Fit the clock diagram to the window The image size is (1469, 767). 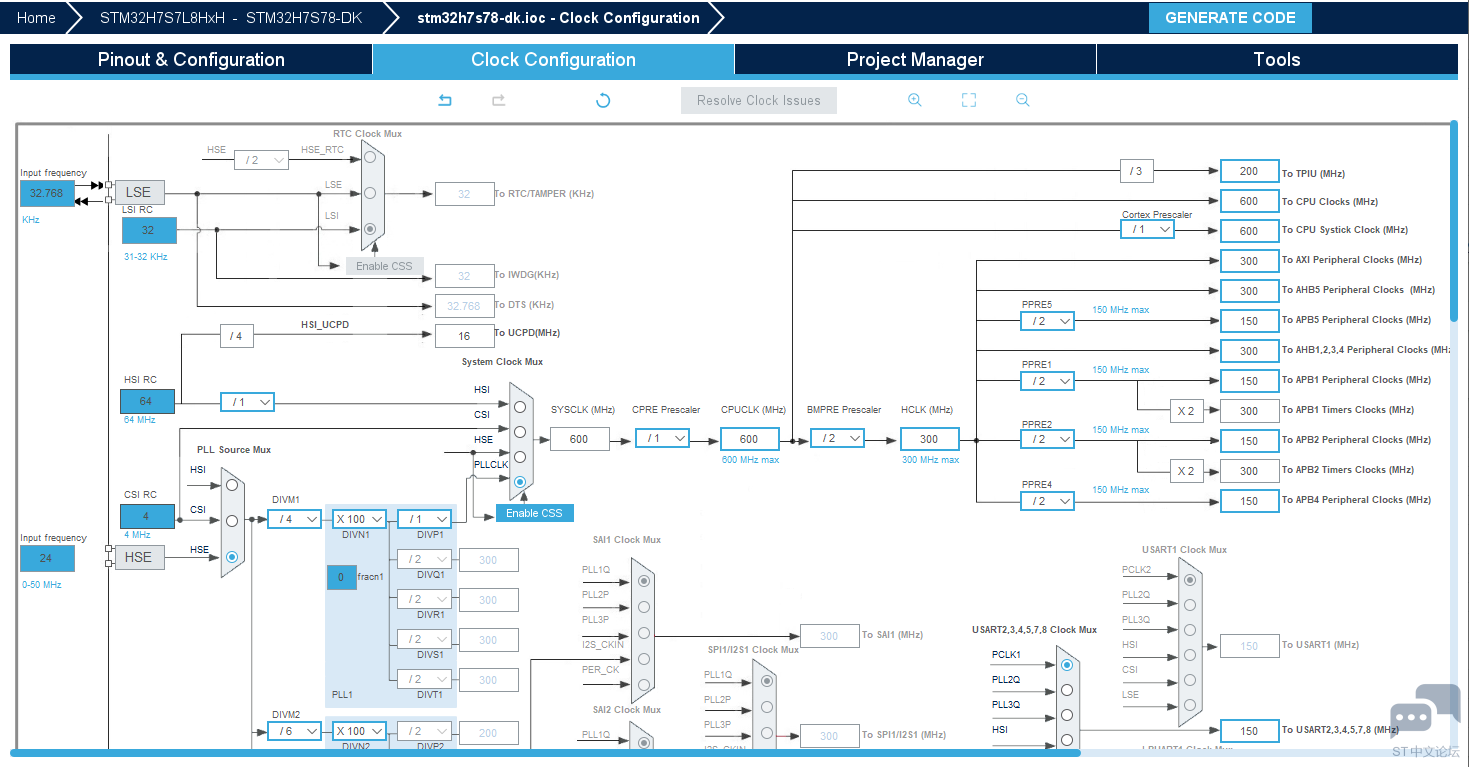968,100
